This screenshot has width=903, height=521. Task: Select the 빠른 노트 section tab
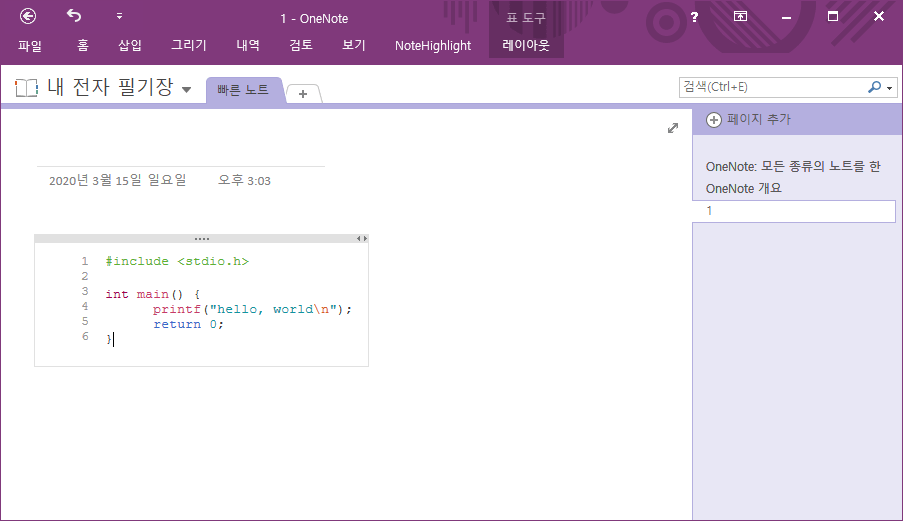pyautogui.click(x=243, y=90)
